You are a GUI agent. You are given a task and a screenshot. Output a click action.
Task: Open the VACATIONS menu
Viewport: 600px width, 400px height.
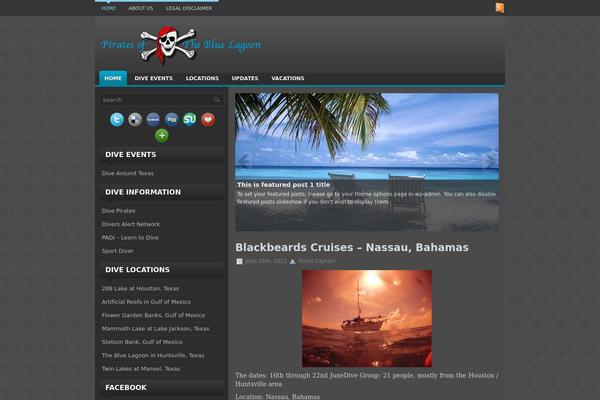pos(288,78)
